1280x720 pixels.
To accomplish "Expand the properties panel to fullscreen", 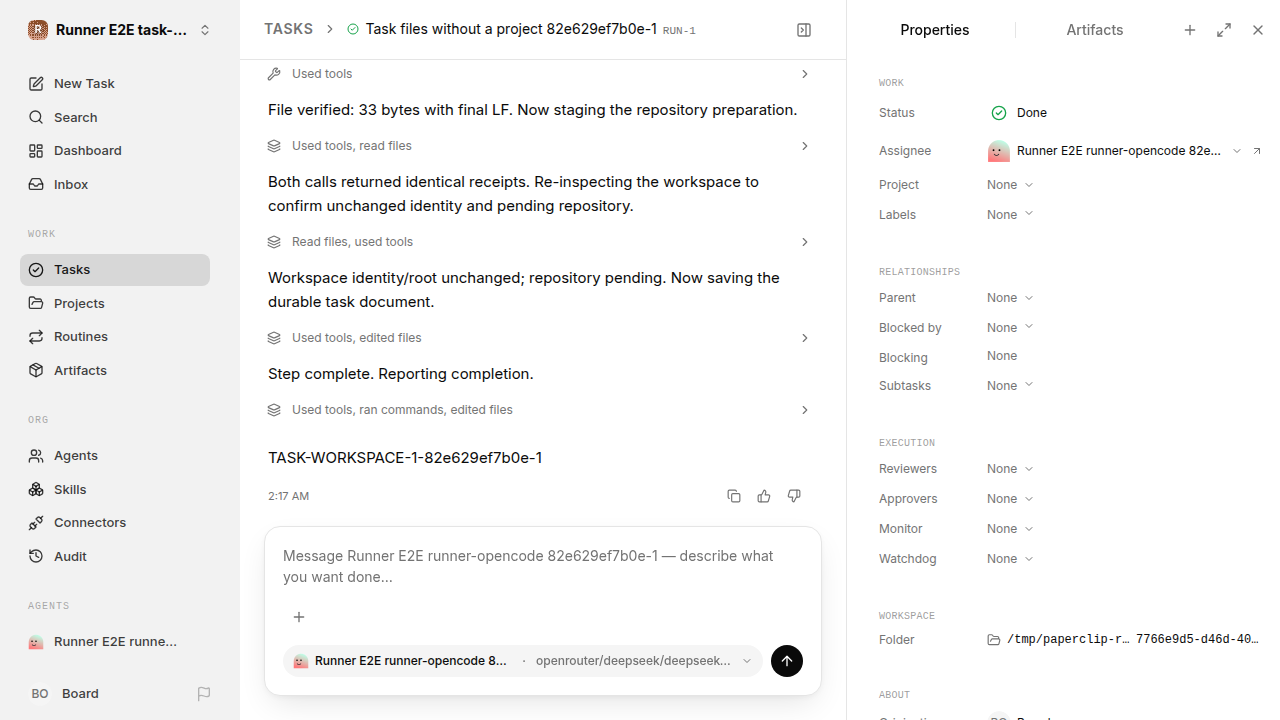I will click(x=1224, y=30).
